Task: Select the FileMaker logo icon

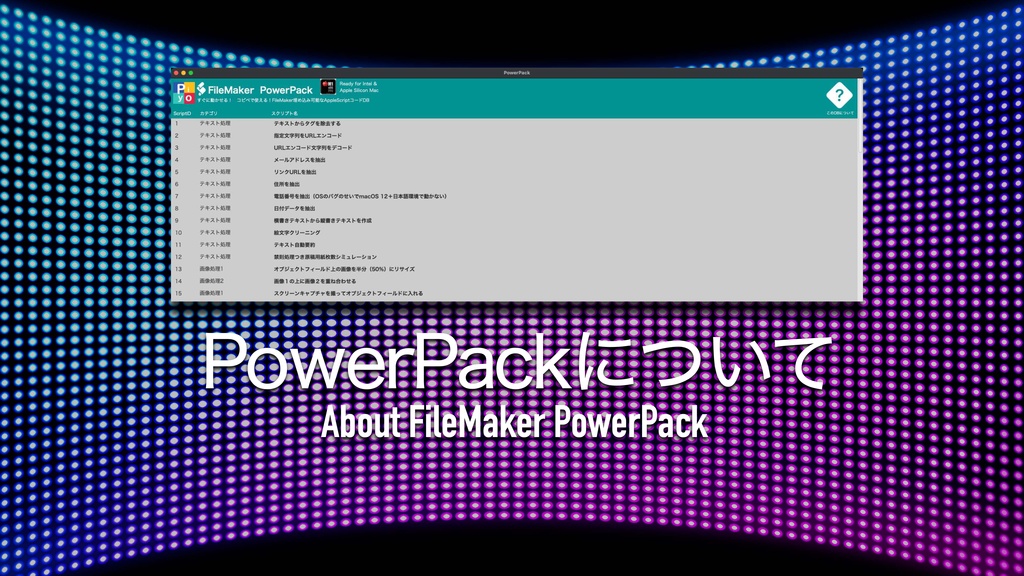Action: (203, 87)
